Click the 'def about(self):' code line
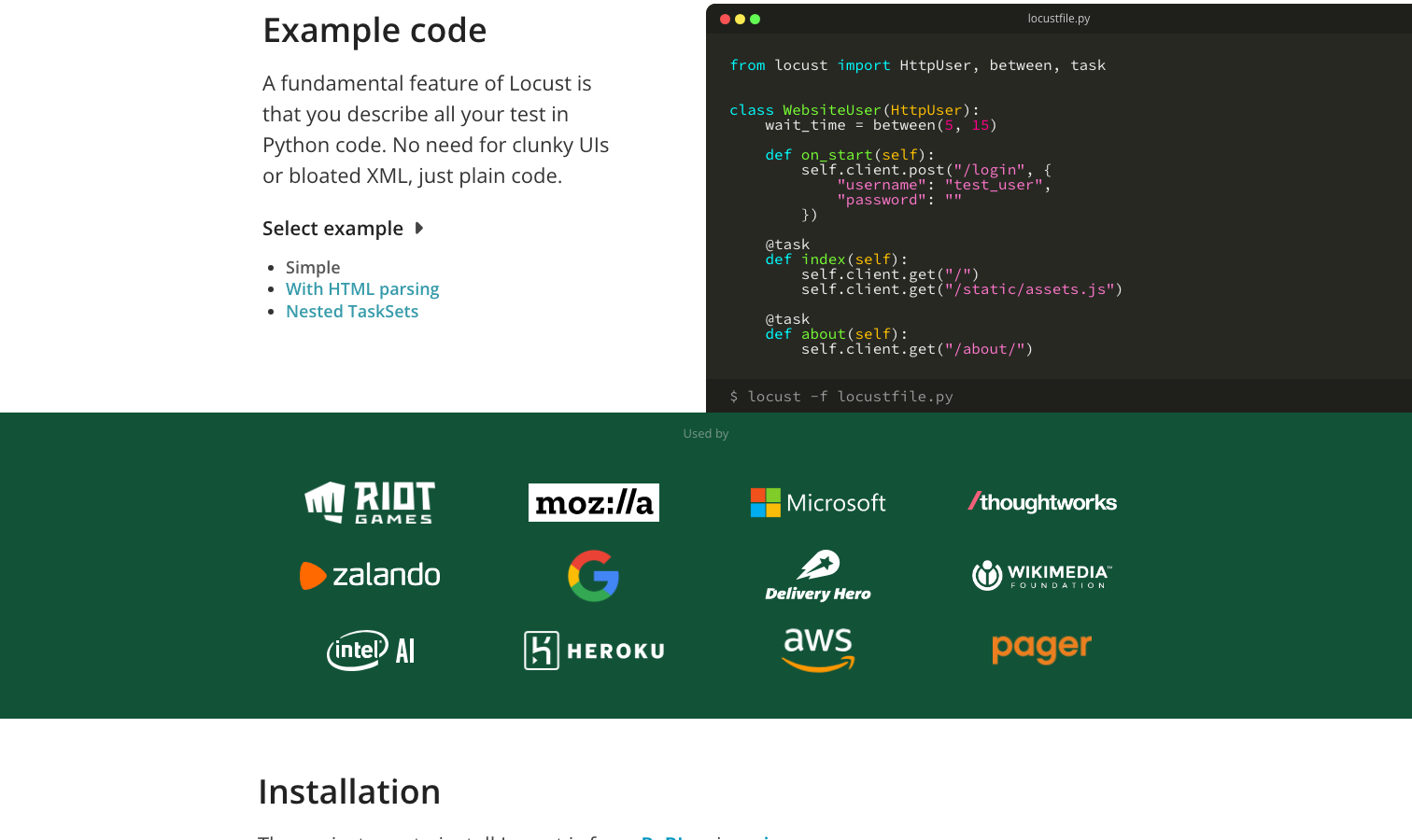Viewport: 1412px width, 840px height. (837, 334)
